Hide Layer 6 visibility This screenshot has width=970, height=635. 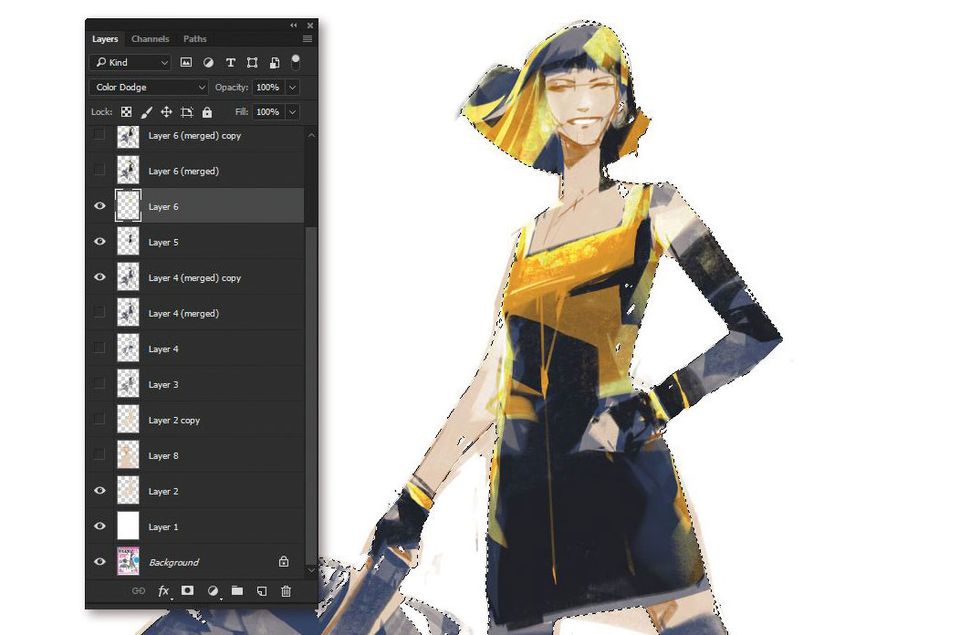tap(99, 206)
